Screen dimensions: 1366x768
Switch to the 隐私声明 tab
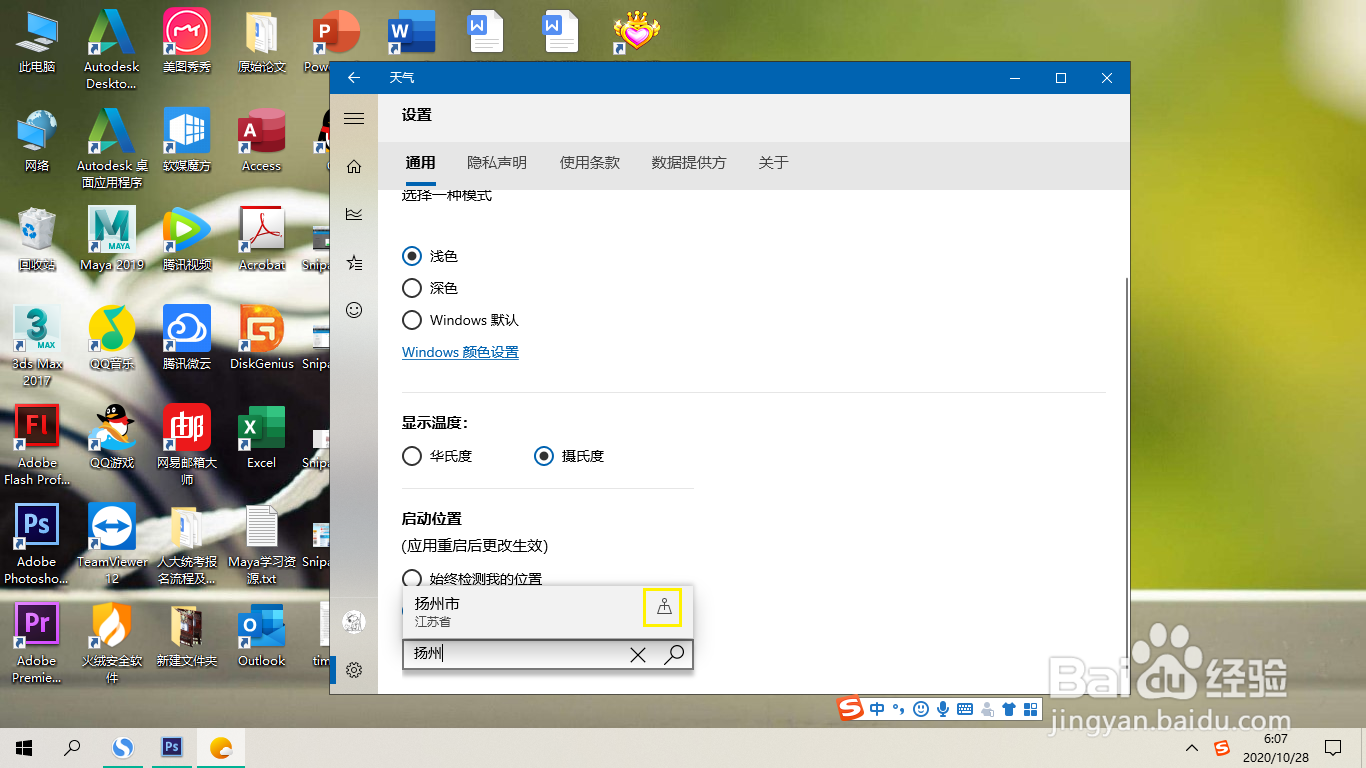496,162
